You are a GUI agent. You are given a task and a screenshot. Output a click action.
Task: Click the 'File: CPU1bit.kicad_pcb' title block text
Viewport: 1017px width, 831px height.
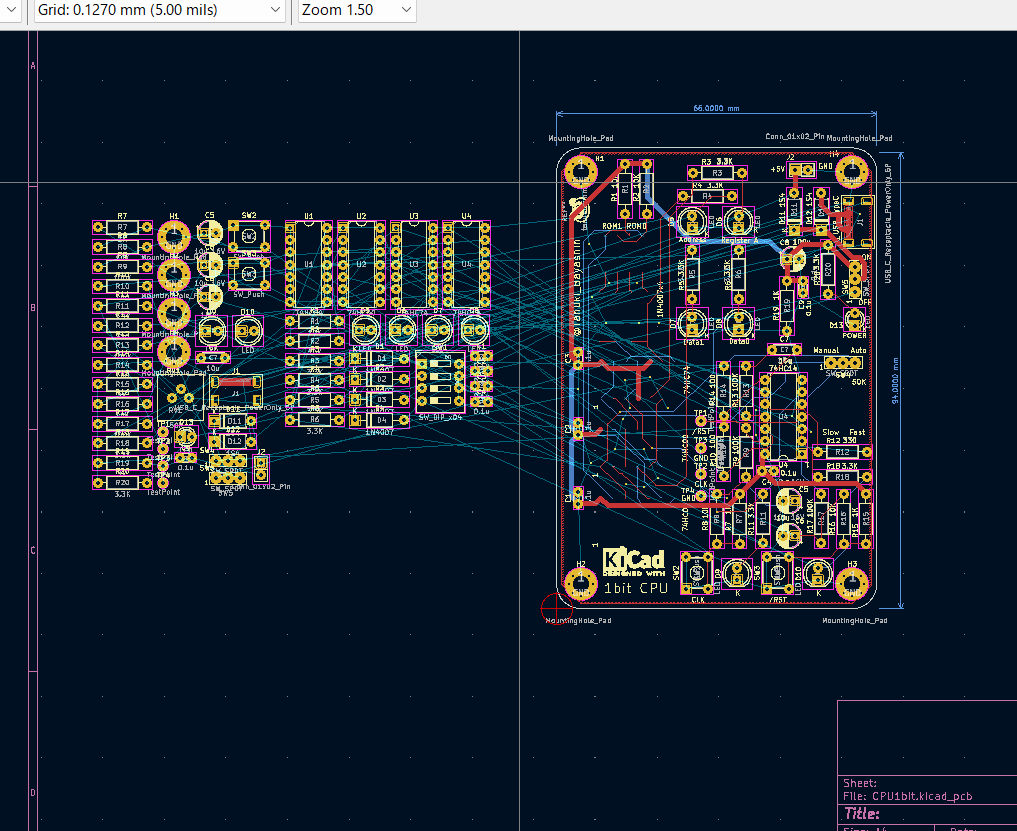tap(907, 797)
